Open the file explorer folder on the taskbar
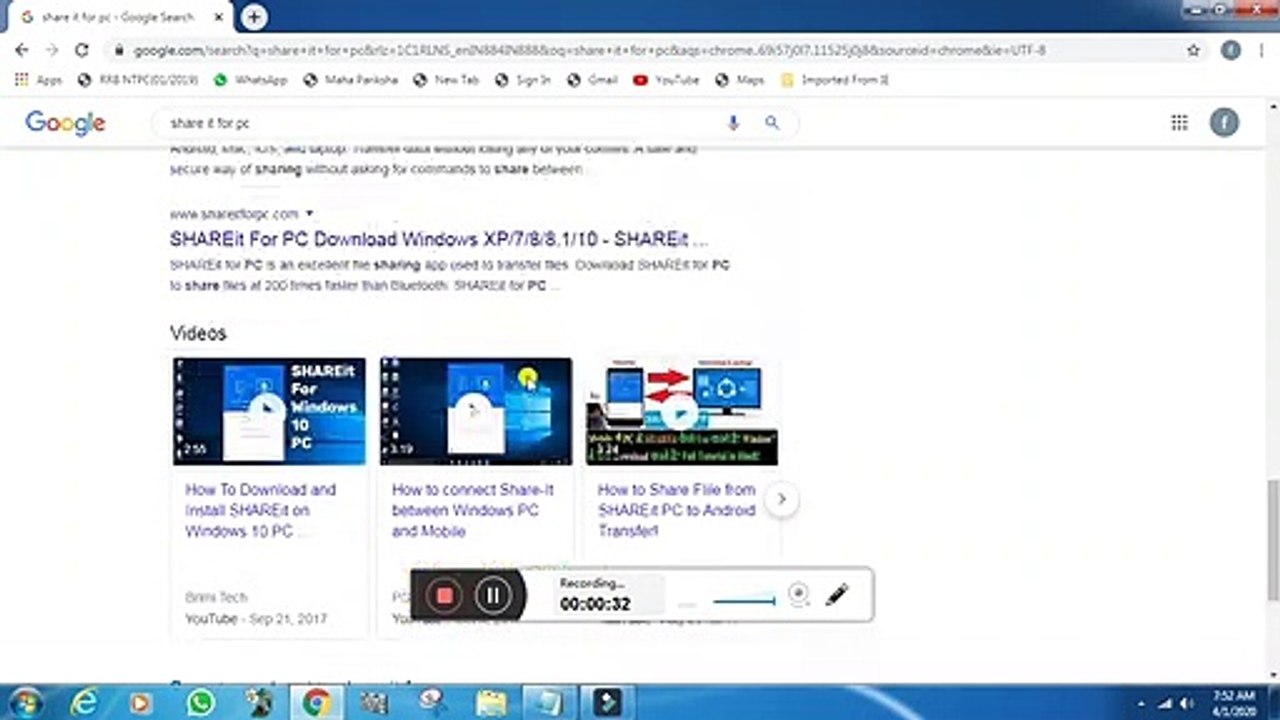 tap(491, 702)
